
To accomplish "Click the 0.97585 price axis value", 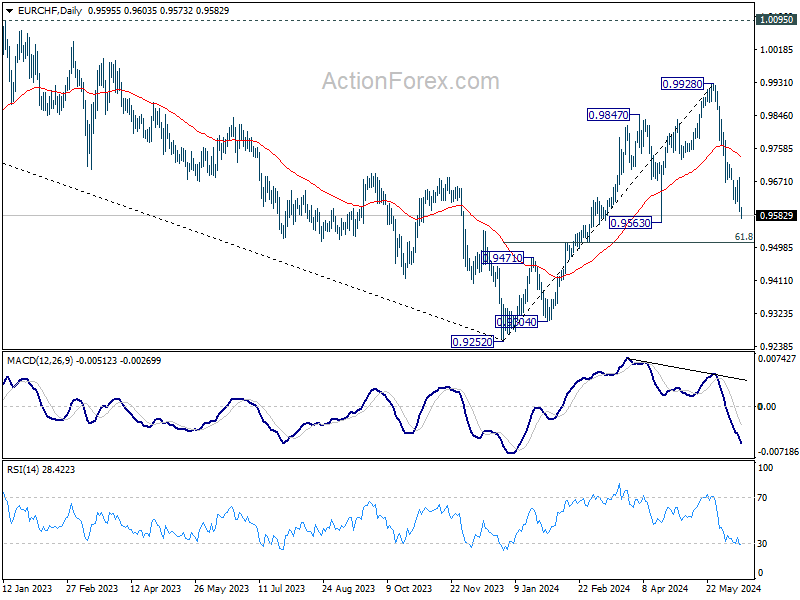I will coord(777,148).
